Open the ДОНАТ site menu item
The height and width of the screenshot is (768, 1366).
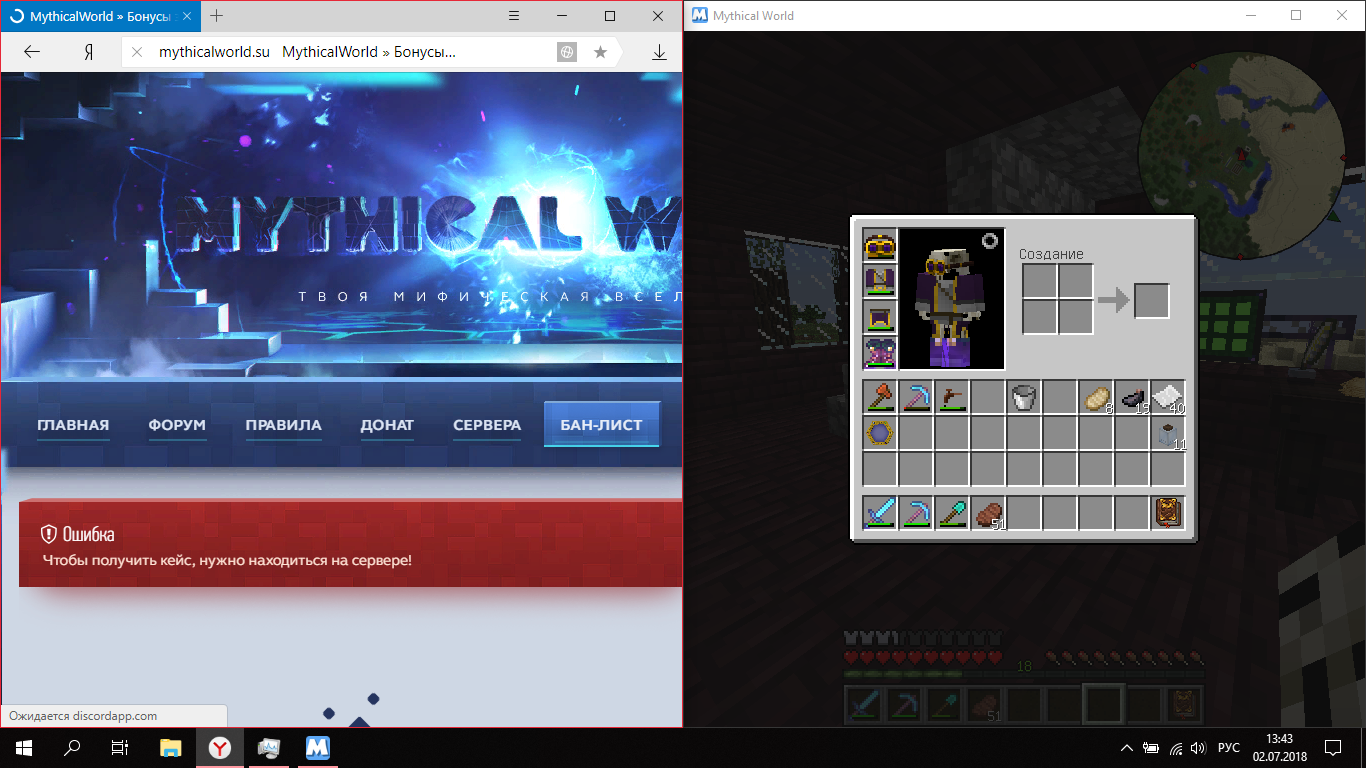pyautogui.click(x=387, y=425)
